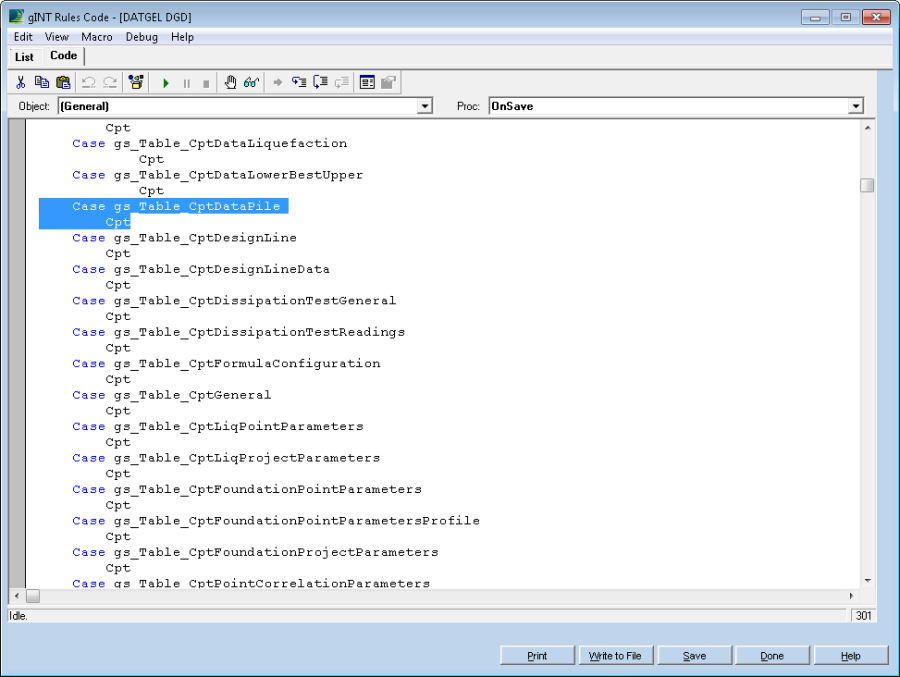This screenshot has width=900, height=677.
Task: Open the Macro menu
Action: pos(97,37)
